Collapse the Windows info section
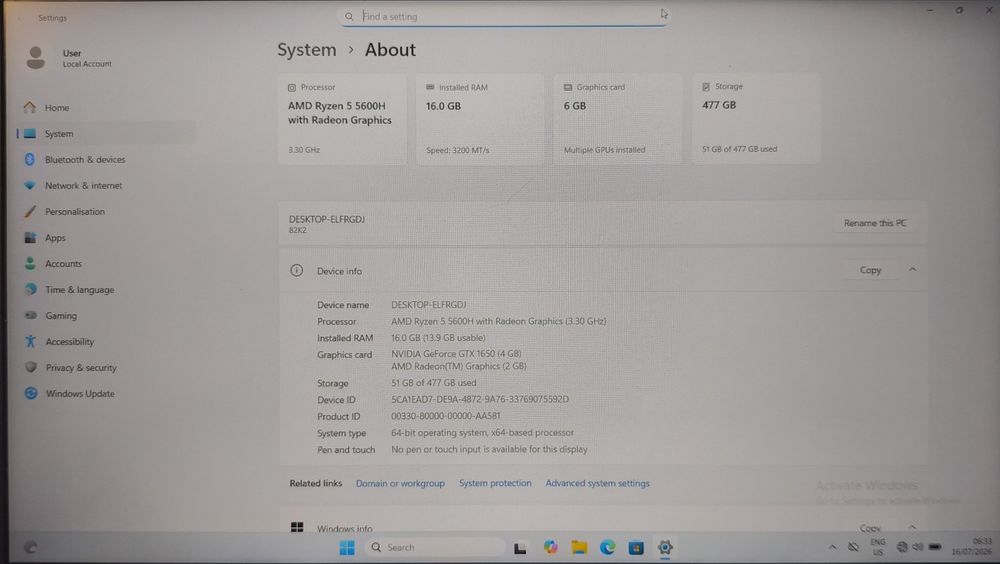 [913, 527]
